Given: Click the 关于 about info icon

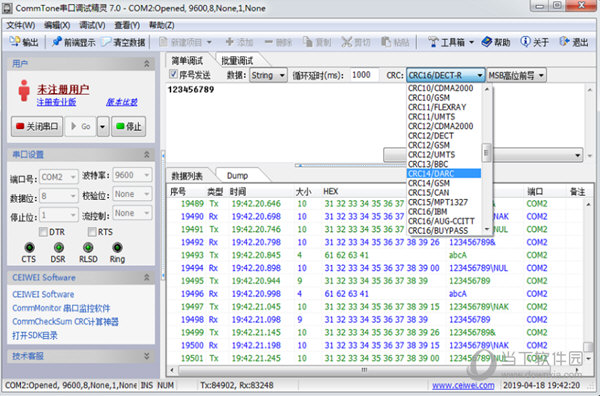Looking at the screenshot, I should [525, 41].
